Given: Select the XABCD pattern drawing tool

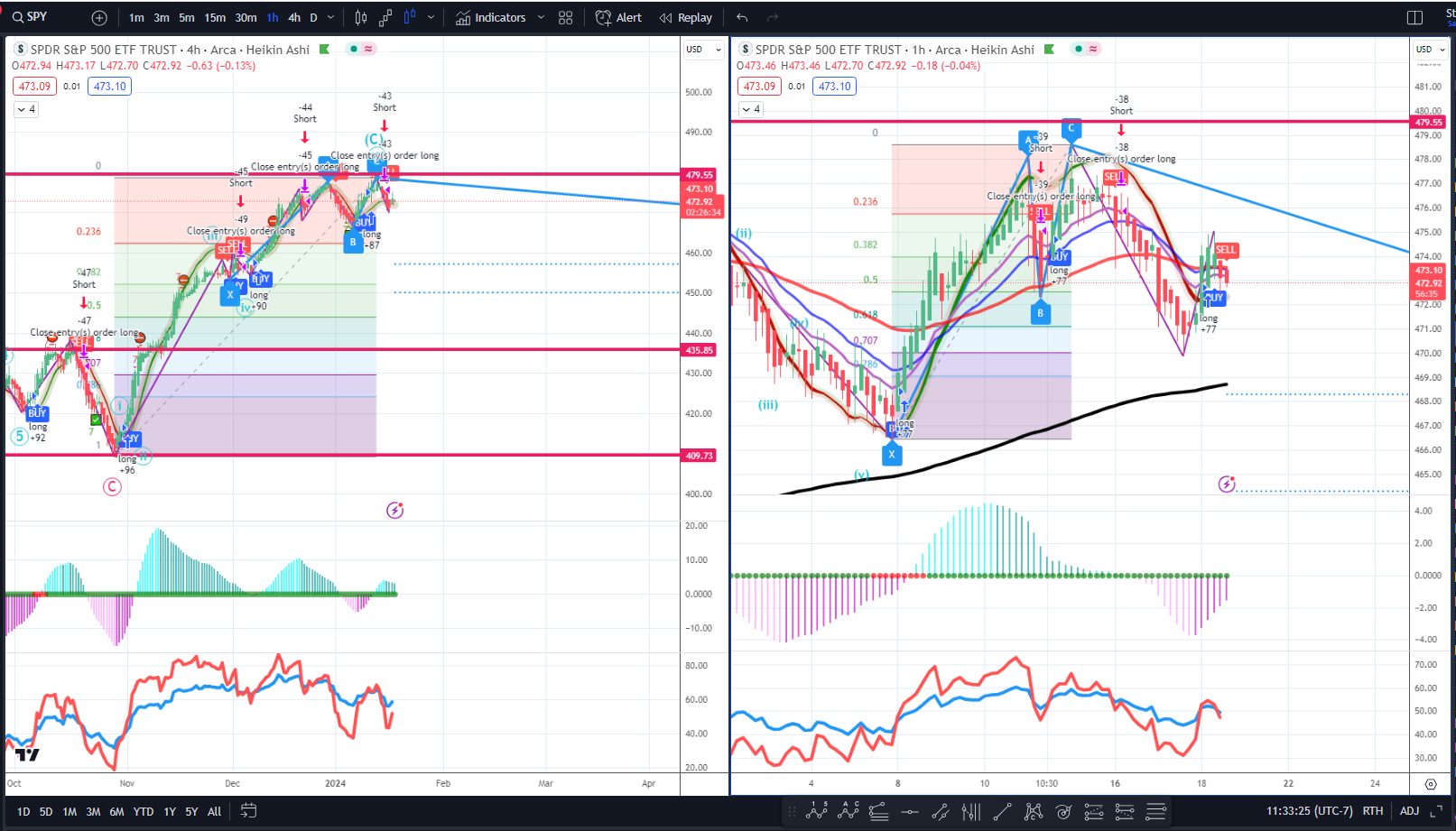Looking at the screenshot, I should click(x=1034, y=812).
